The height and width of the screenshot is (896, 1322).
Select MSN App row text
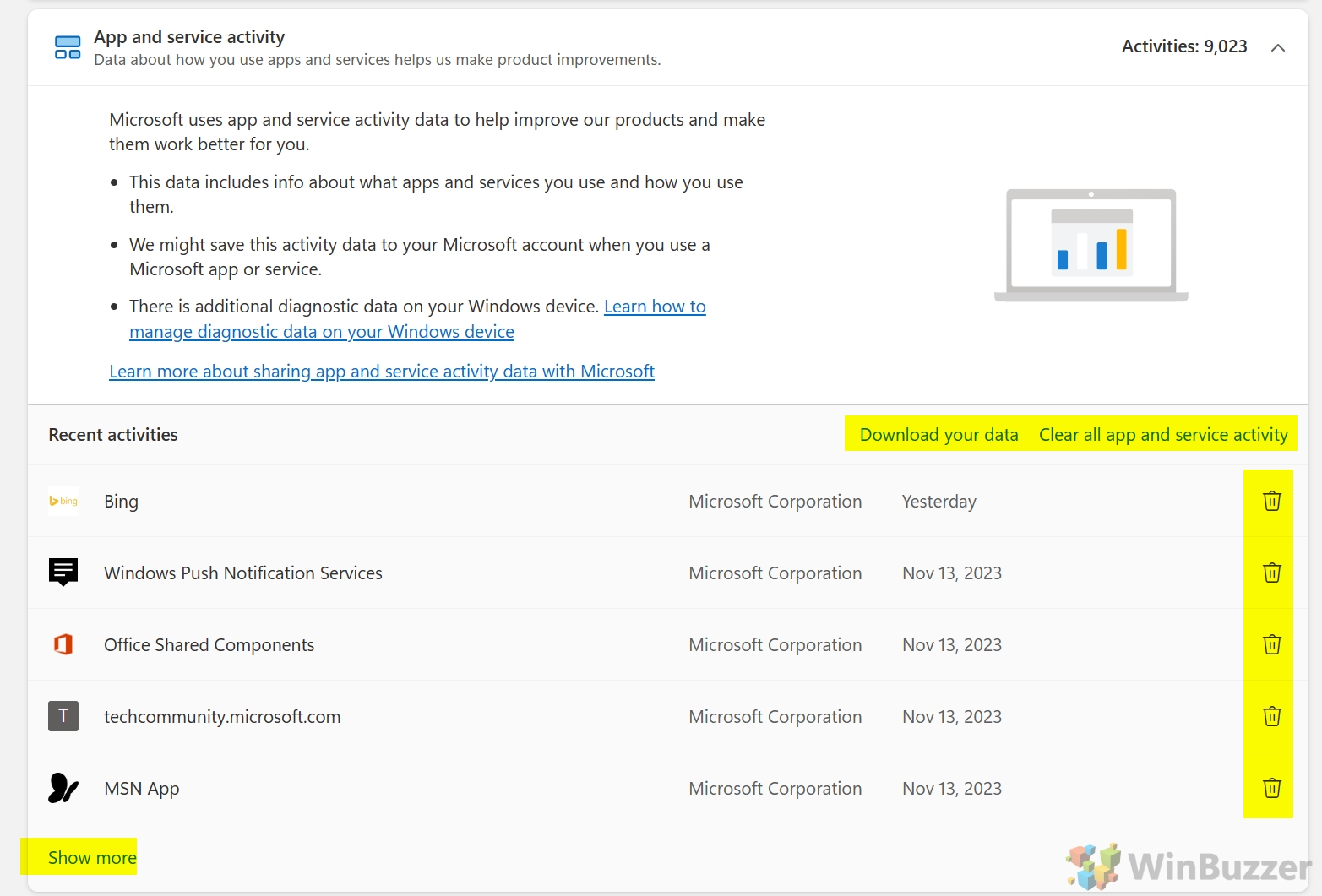coord(142,789)
